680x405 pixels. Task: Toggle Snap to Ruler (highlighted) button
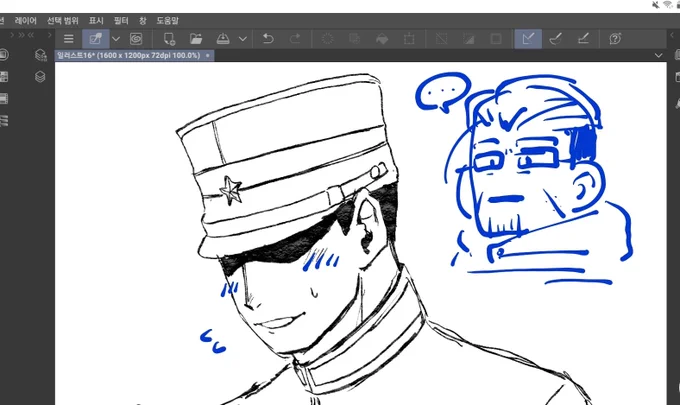pos(528,39)
